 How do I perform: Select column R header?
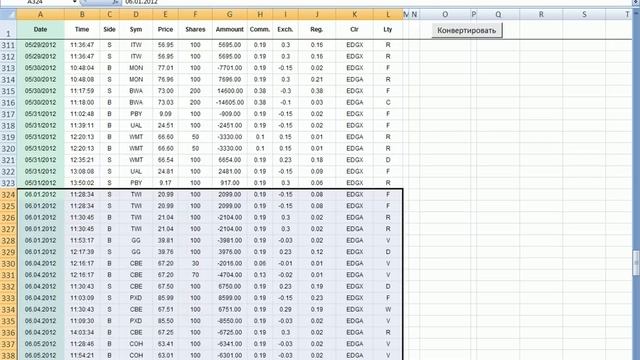541,15
